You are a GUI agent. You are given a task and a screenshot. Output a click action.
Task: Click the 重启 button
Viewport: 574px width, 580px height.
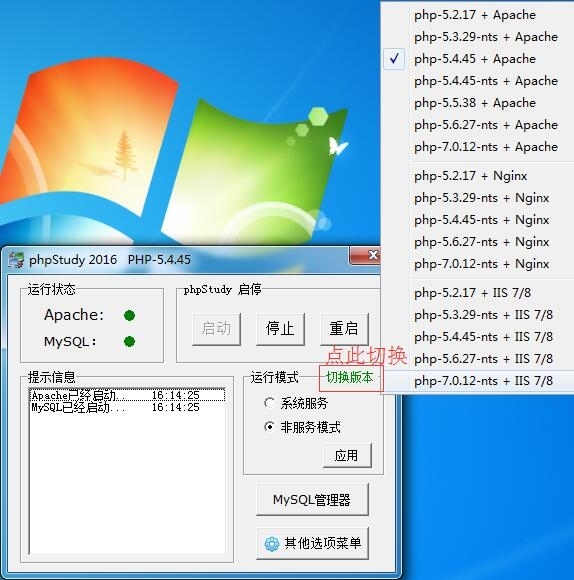[344, 329]
